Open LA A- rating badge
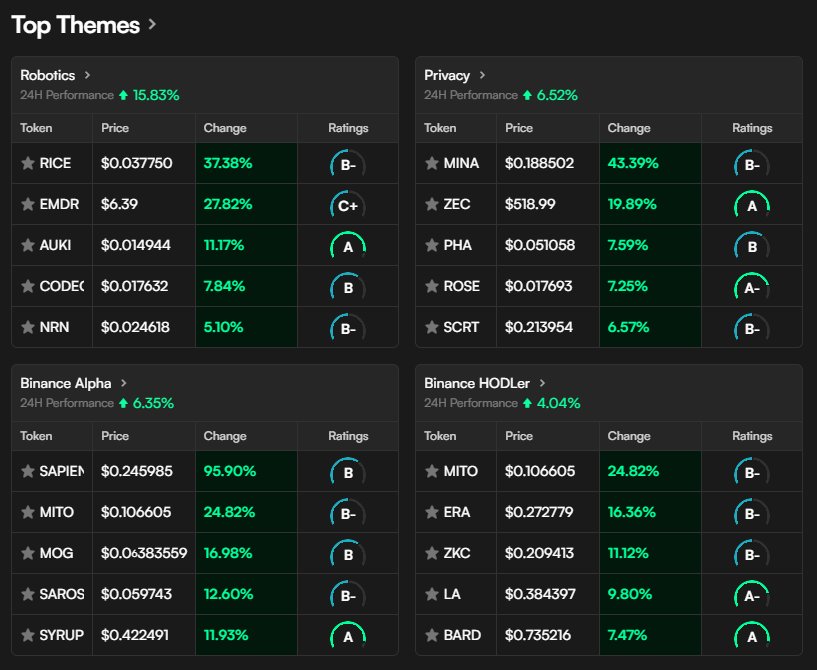 coord(752,595)
